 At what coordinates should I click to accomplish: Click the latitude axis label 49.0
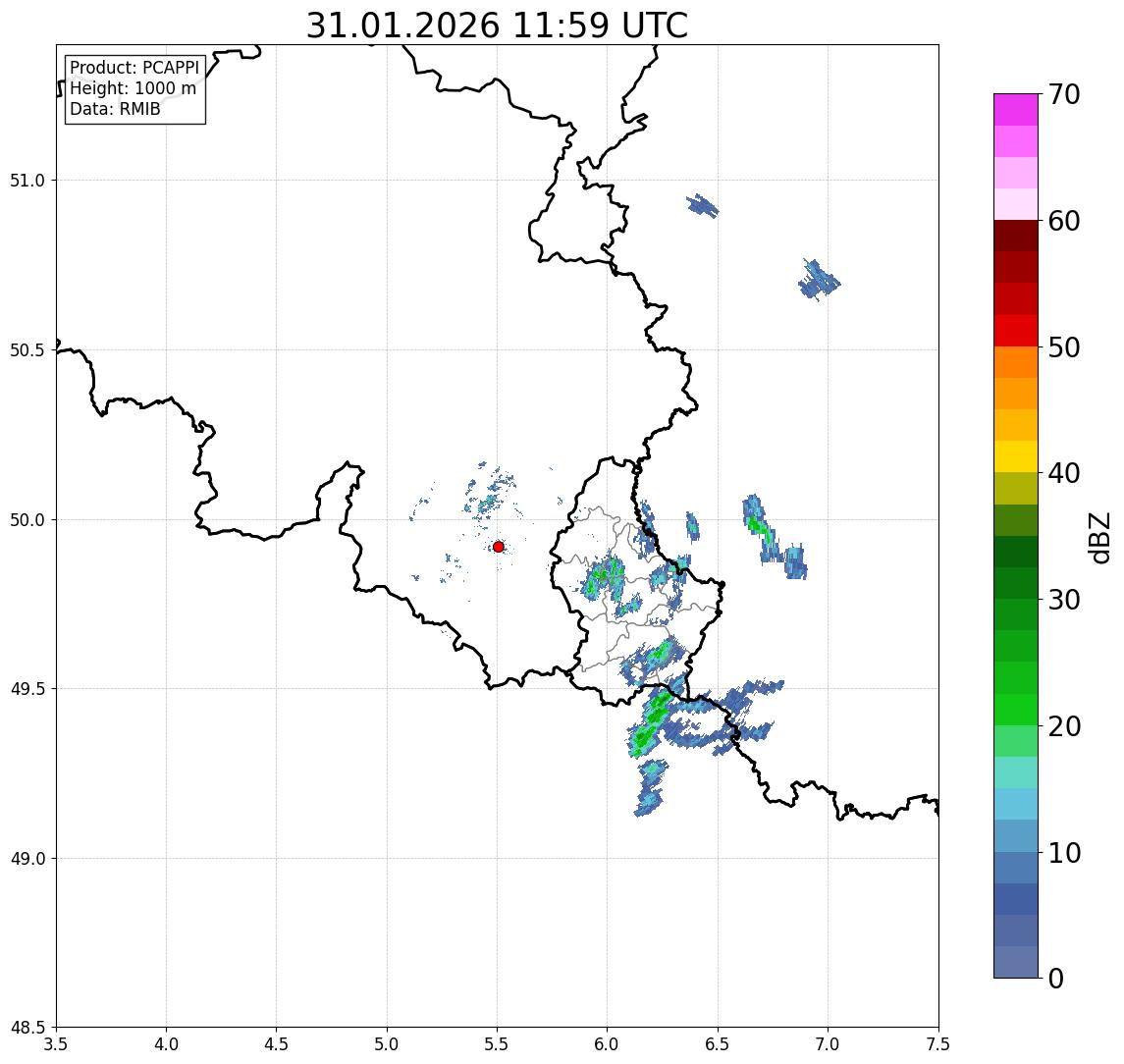tap(27, 858)
